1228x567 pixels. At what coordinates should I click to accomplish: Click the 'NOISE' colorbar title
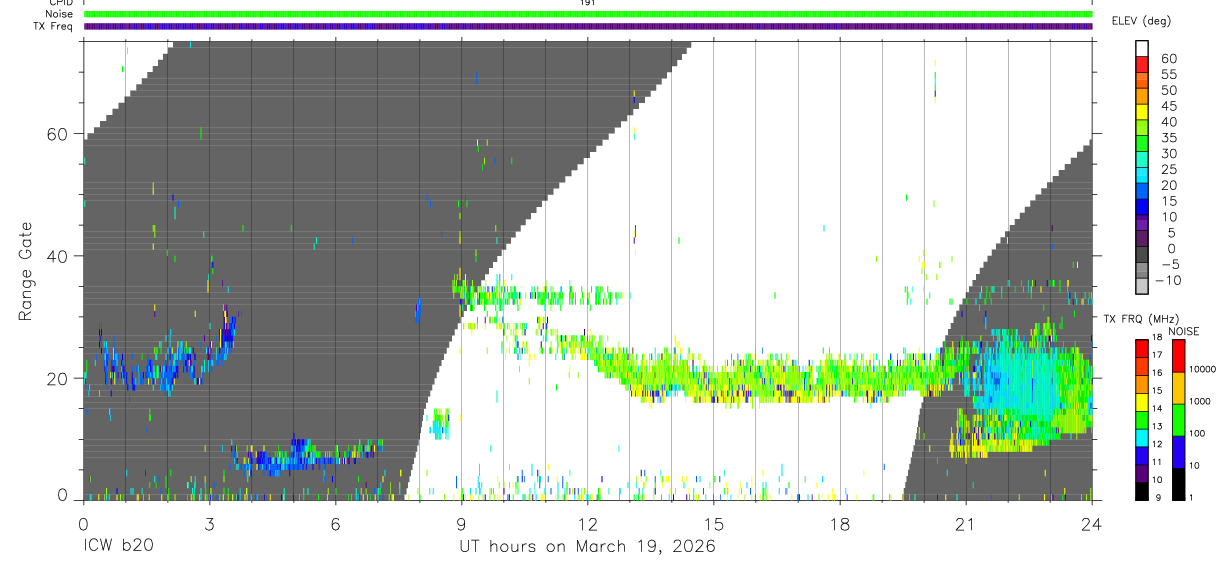point(1183,331)
